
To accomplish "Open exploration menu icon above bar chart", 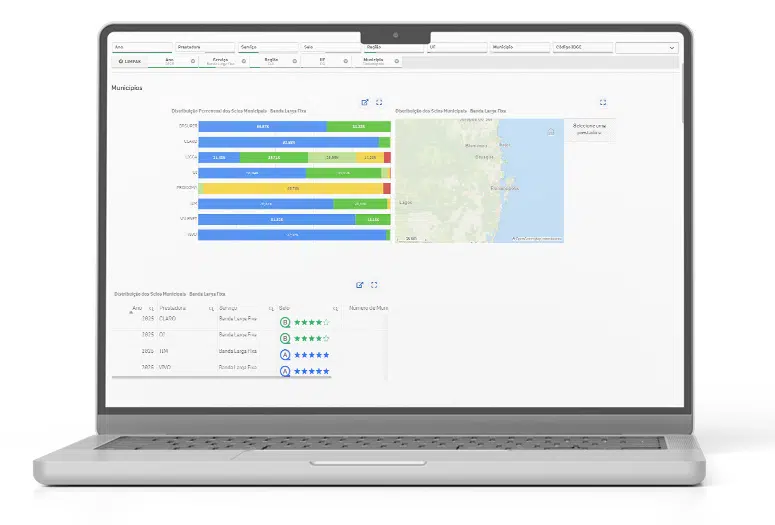I will coord(366,102).
